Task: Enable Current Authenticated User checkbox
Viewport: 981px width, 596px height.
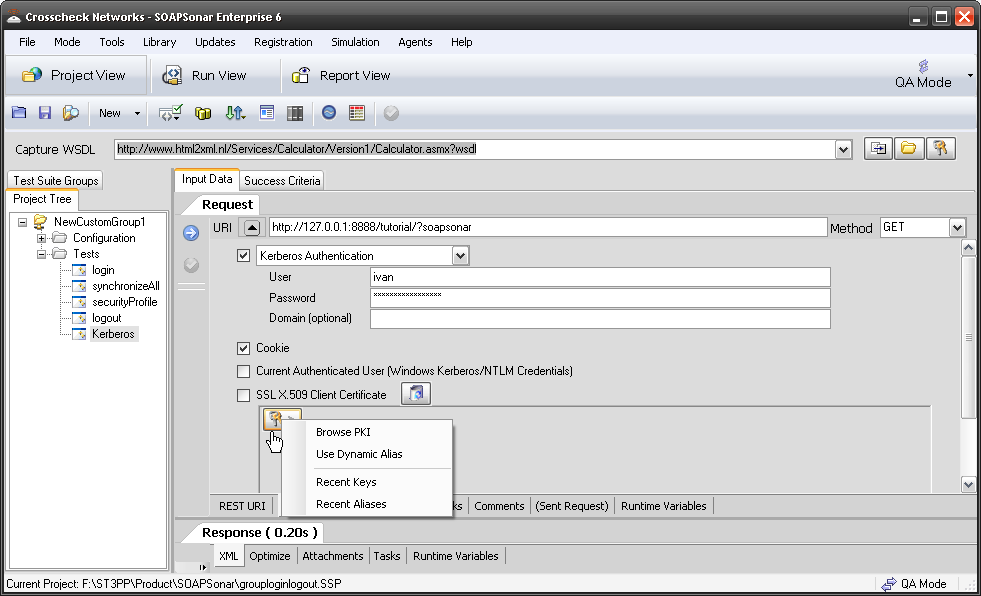Action: [243, 371]
